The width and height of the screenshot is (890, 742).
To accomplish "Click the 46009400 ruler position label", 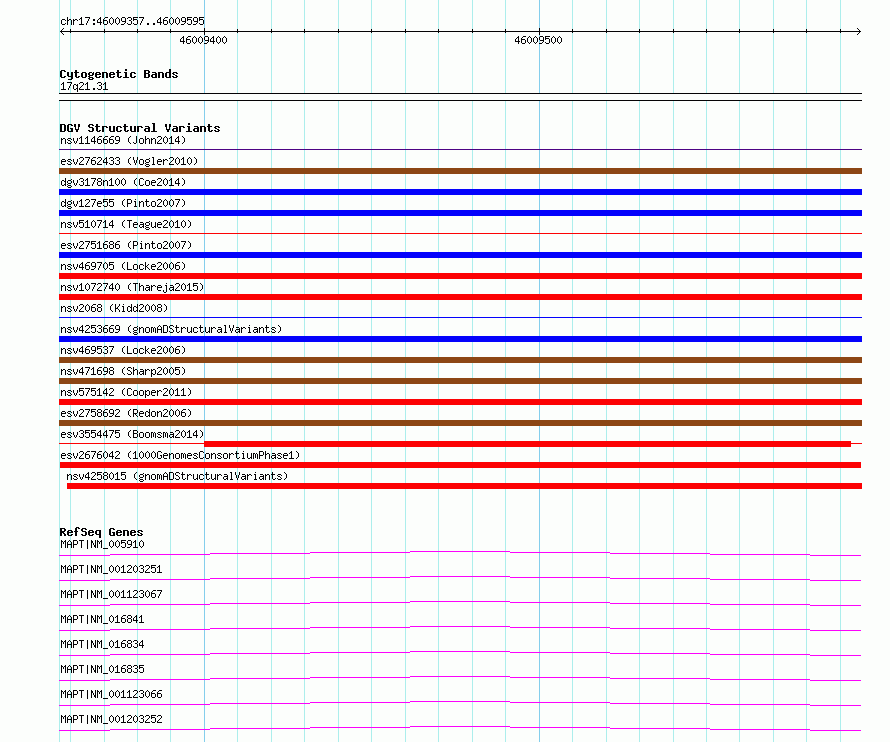I will click(x=203, y=40).
